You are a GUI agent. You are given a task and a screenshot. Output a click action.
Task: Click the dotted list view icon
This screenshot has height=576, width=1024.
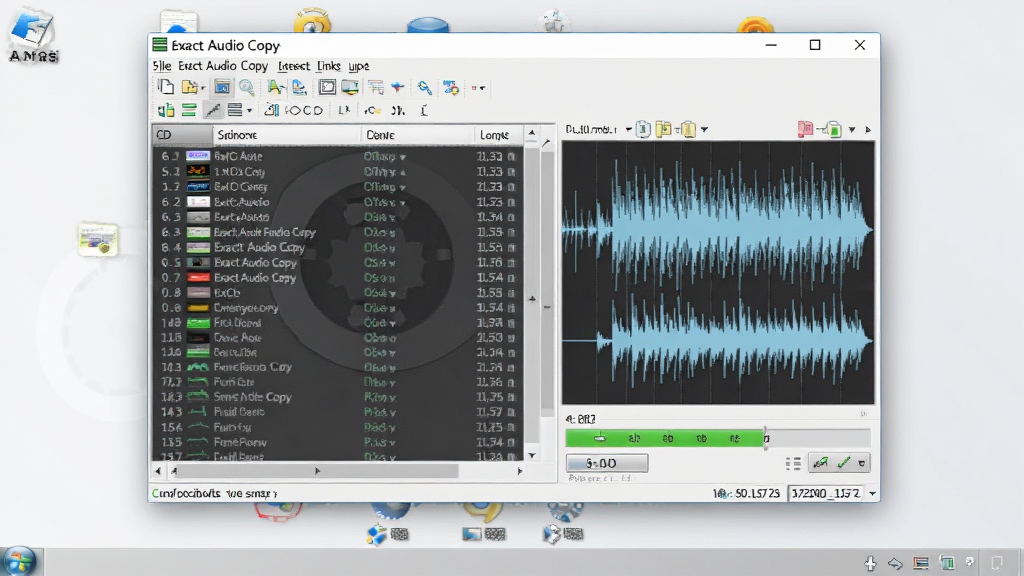click(793, 464)
